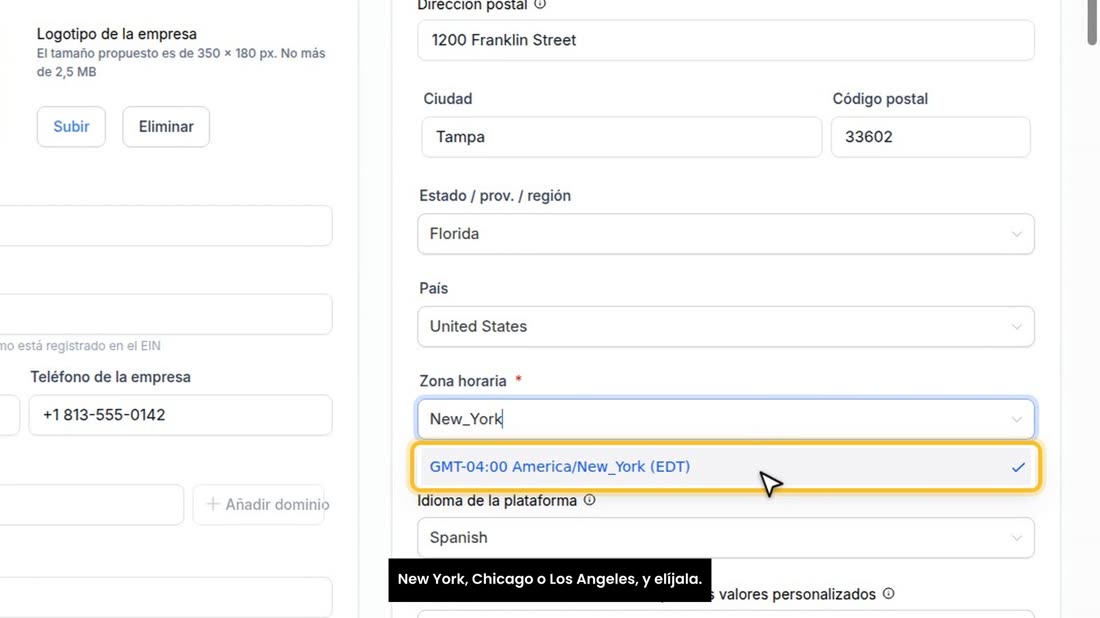Click the Estado / prov. / región label
The width and height of the screenshot is (1100, 618).
coord(495,196)
